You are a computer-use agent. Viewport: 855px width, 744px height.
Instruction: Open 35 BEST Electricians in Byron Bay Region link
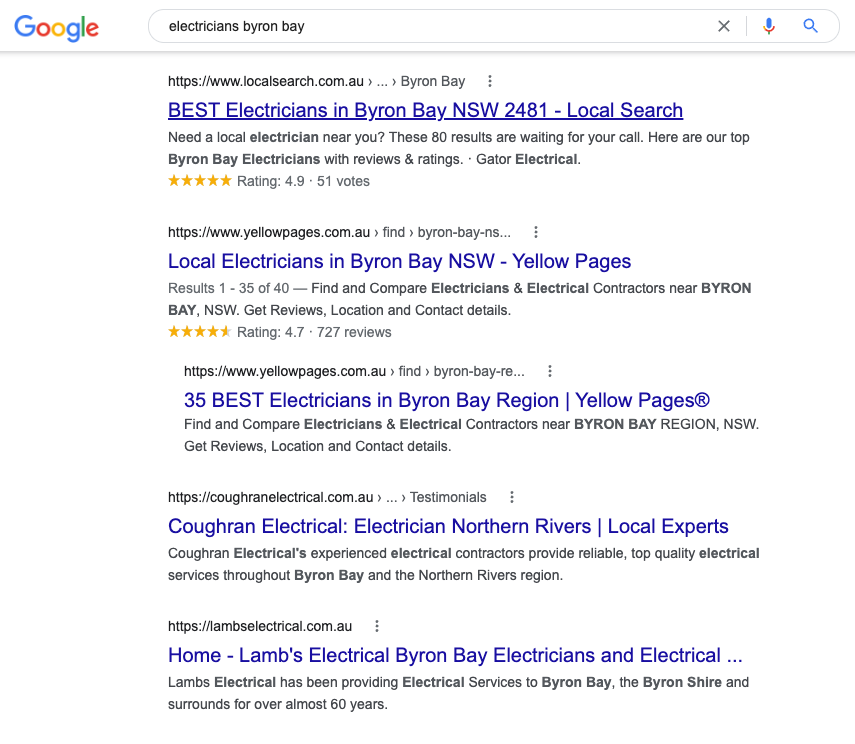[447, 400]
